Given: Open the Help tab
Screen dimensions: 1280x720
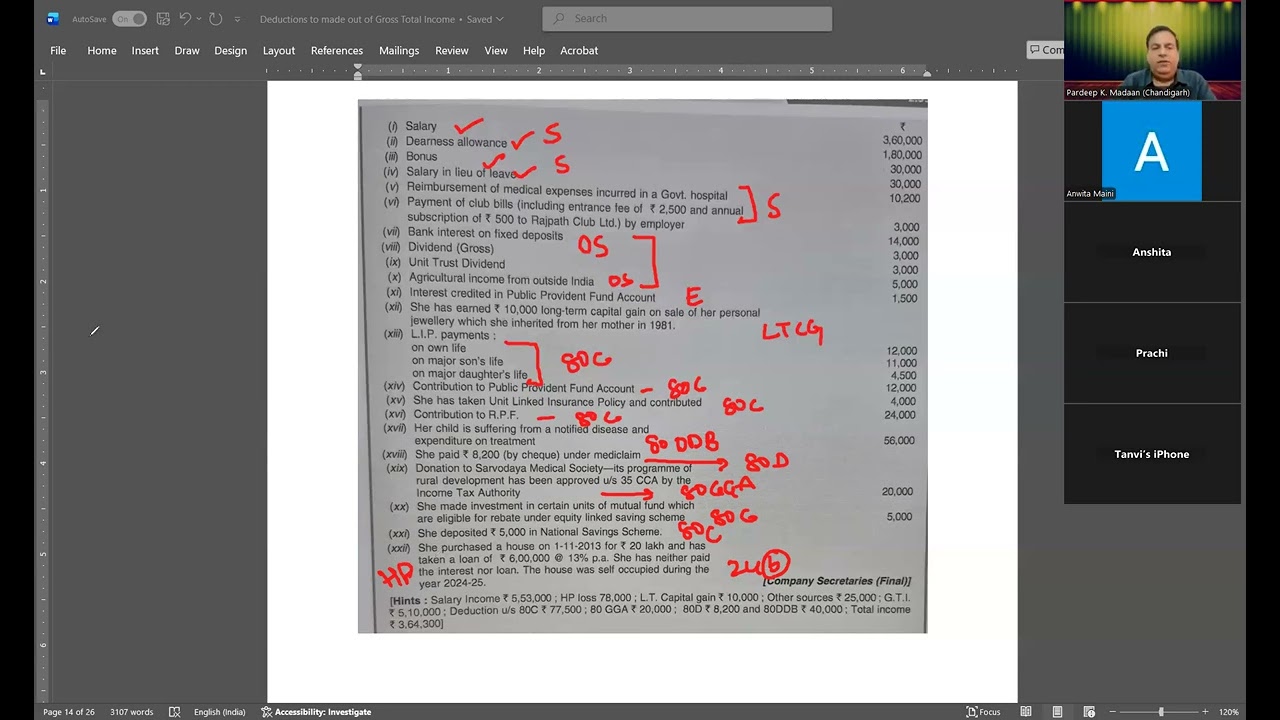Looking at the screenshot, I should 534,50.
